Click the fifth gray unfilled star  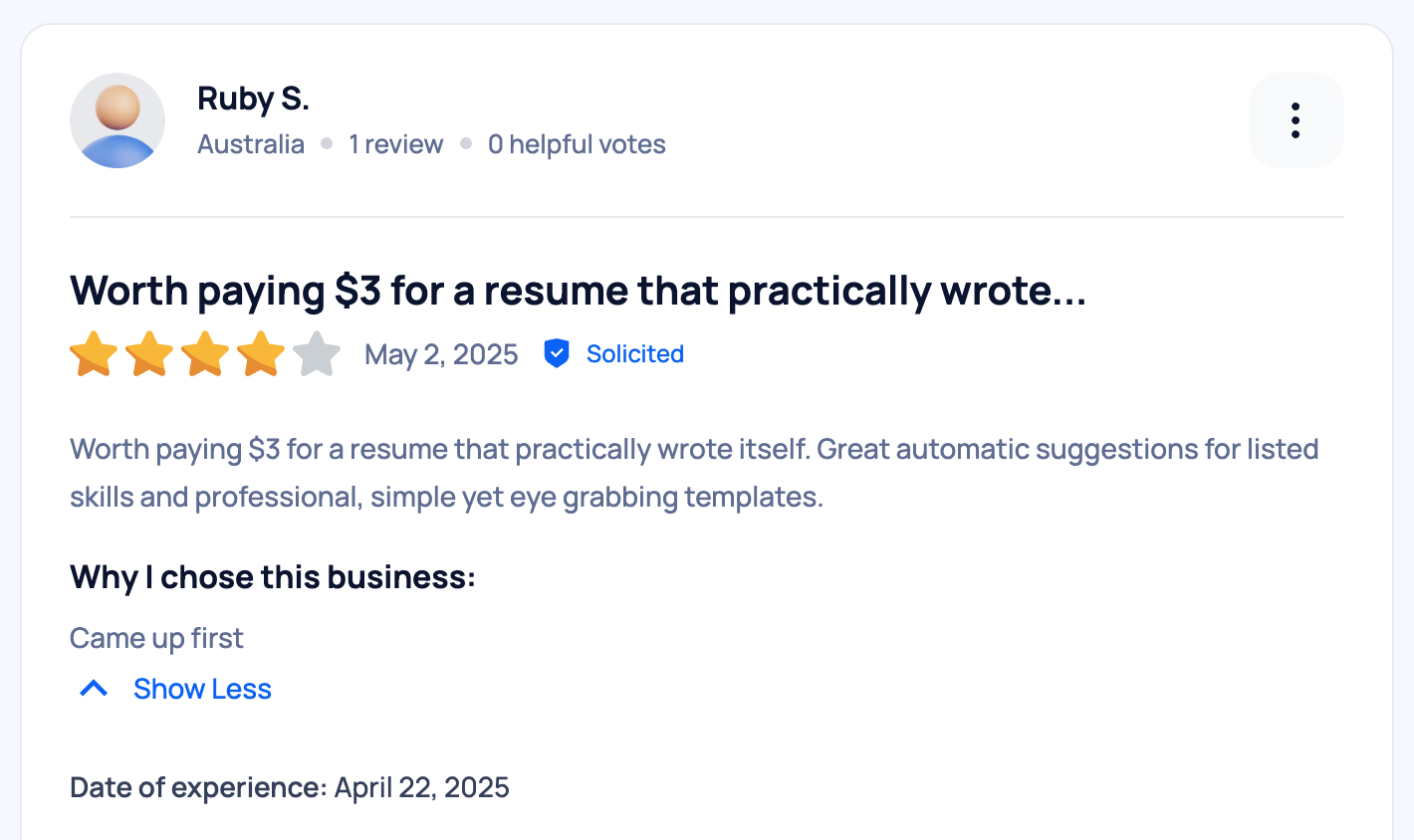(316, 353)
